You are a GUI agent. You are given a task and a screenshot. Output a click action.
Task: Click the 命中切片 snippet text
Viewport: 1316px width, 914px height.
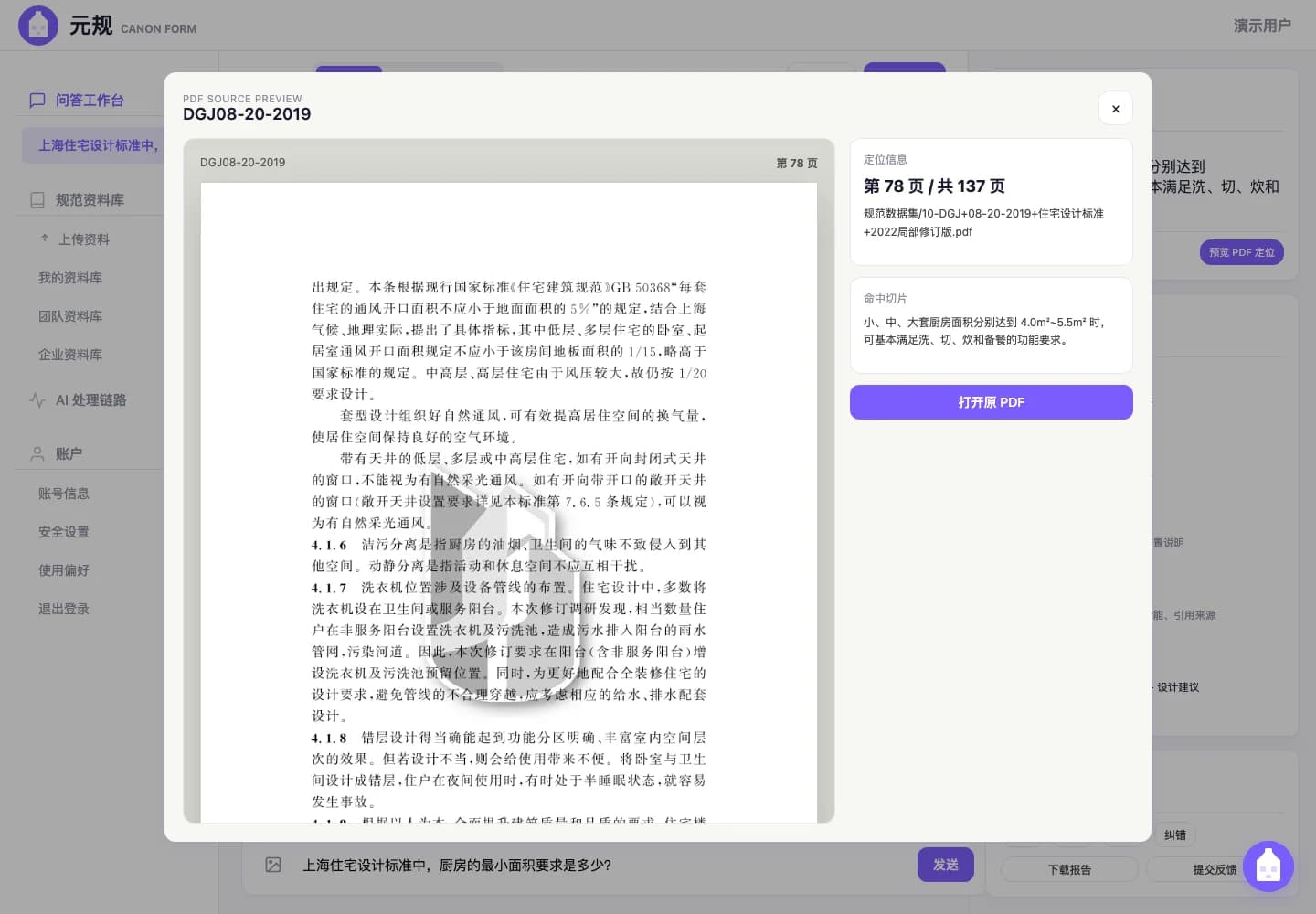984,331
